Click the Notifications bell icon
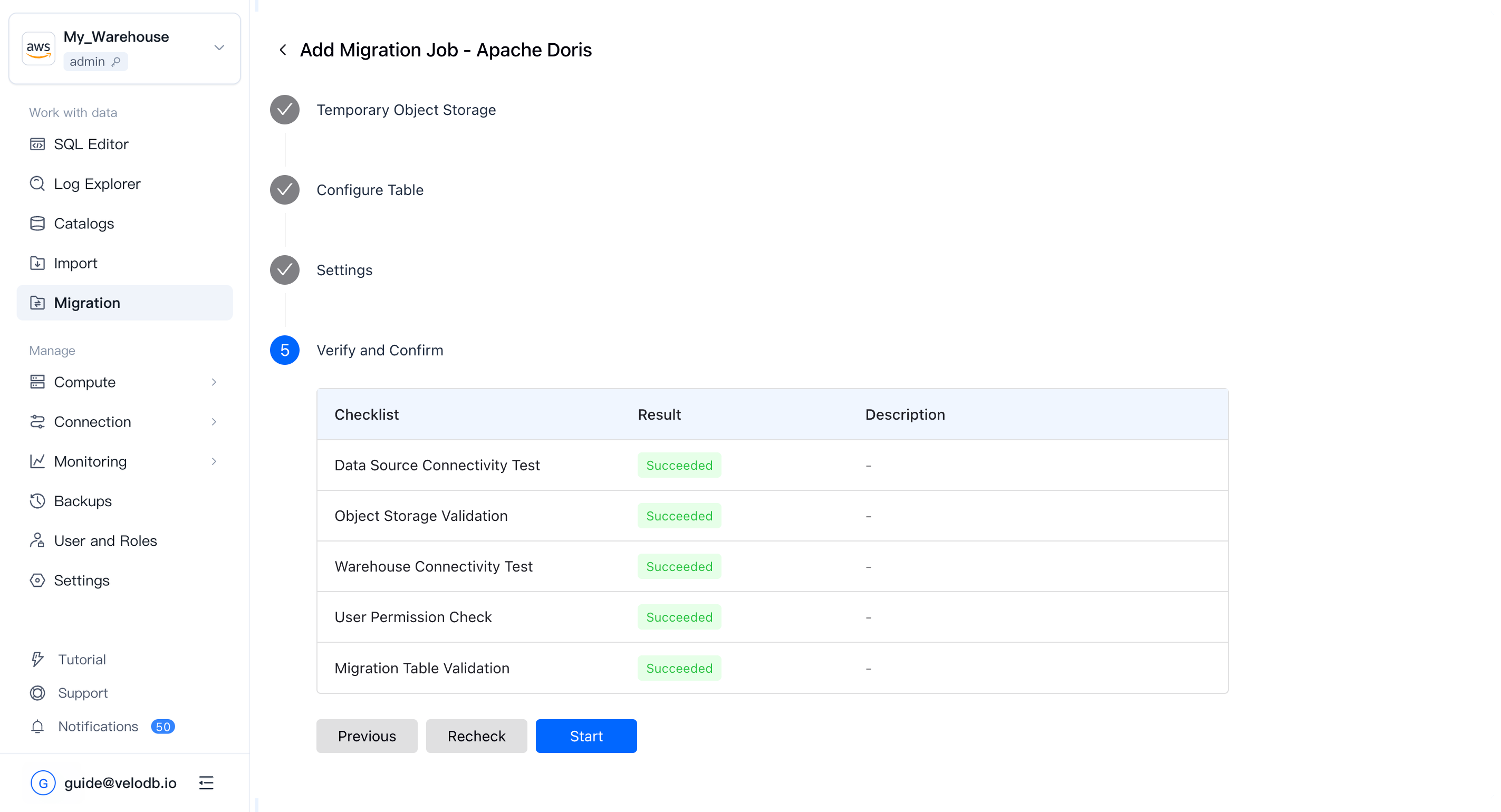The height and width of the screenshot is (812, 1501). [37, 727]
